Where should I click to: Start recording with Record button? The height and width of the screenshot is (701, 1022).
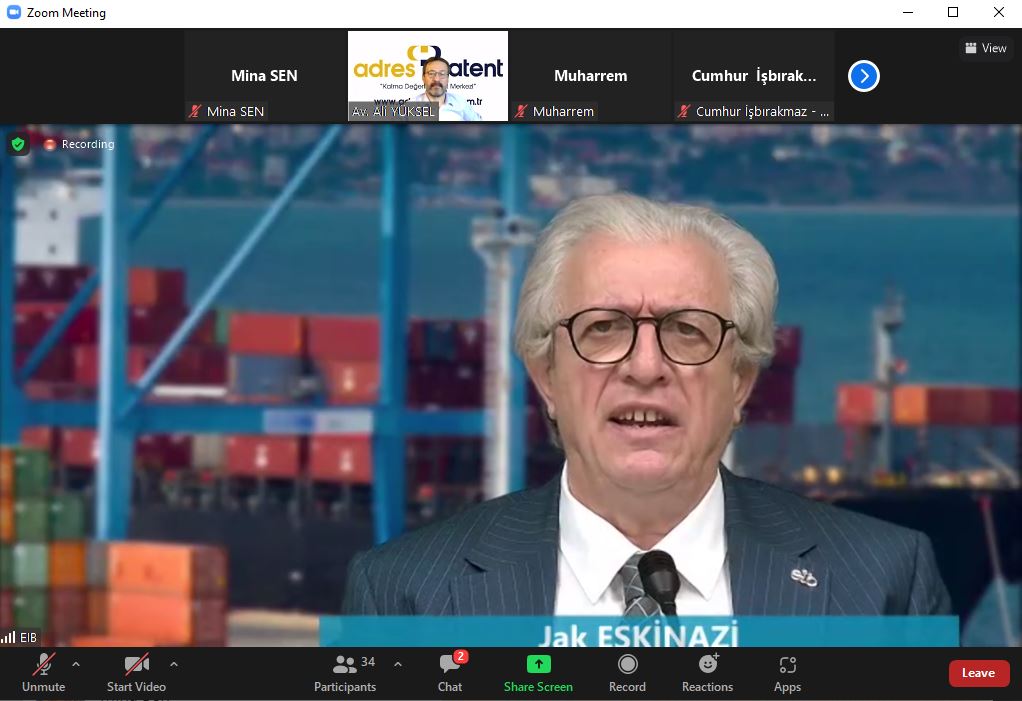pyautogui.click(x=627, y=673)
